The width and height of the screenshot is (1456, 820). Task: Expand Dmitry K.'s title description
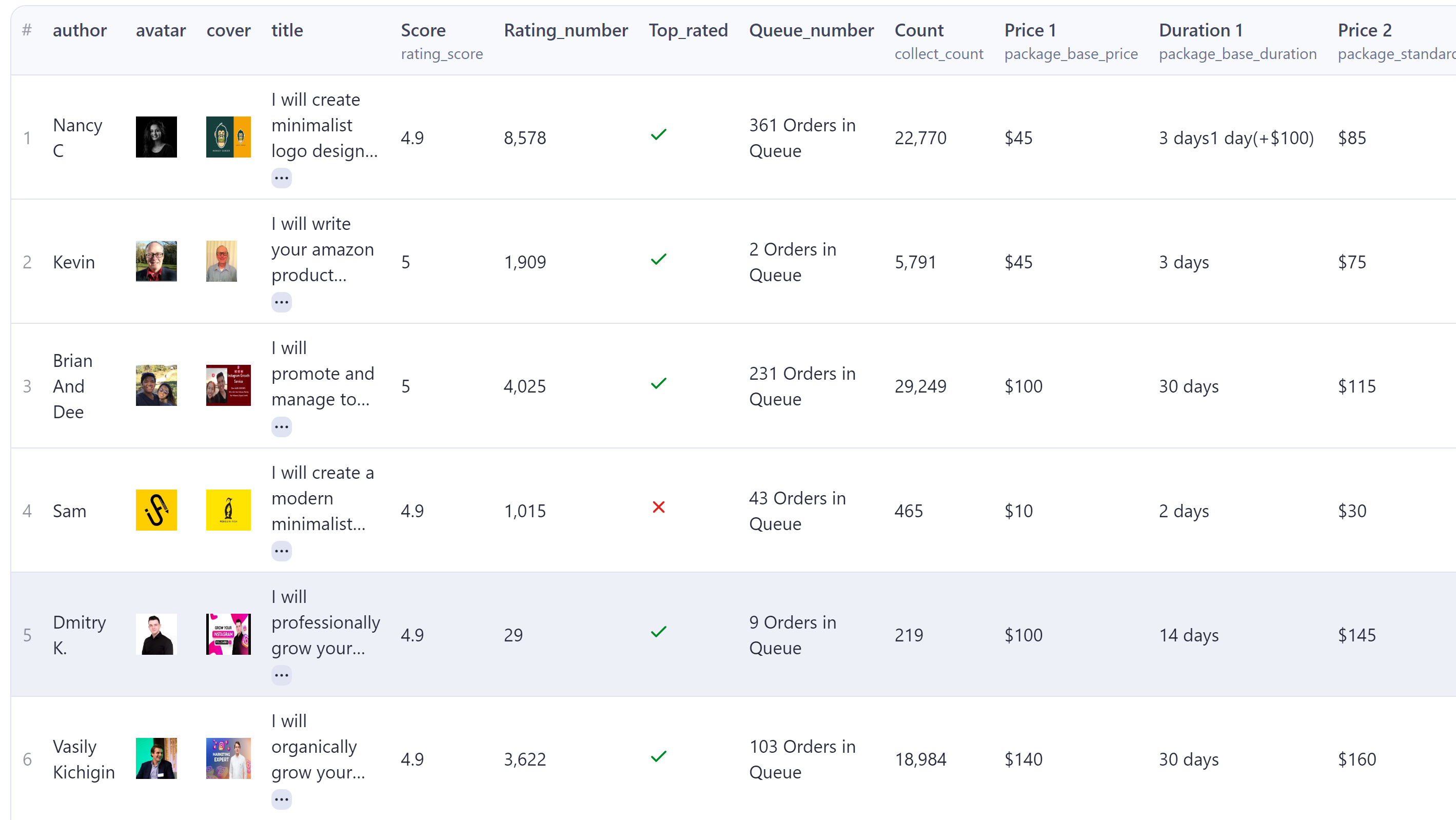click(x=282, y=674)
